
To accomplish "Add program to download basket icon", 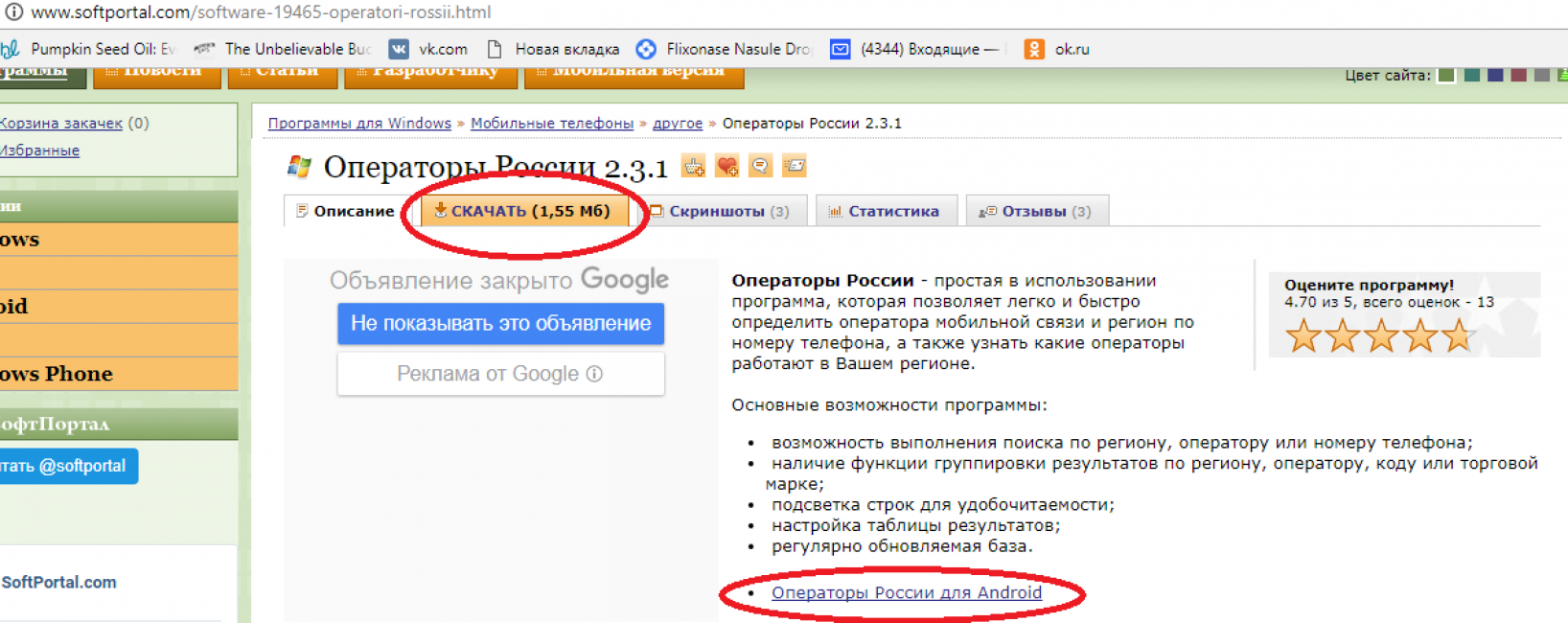I will (693, 166).
